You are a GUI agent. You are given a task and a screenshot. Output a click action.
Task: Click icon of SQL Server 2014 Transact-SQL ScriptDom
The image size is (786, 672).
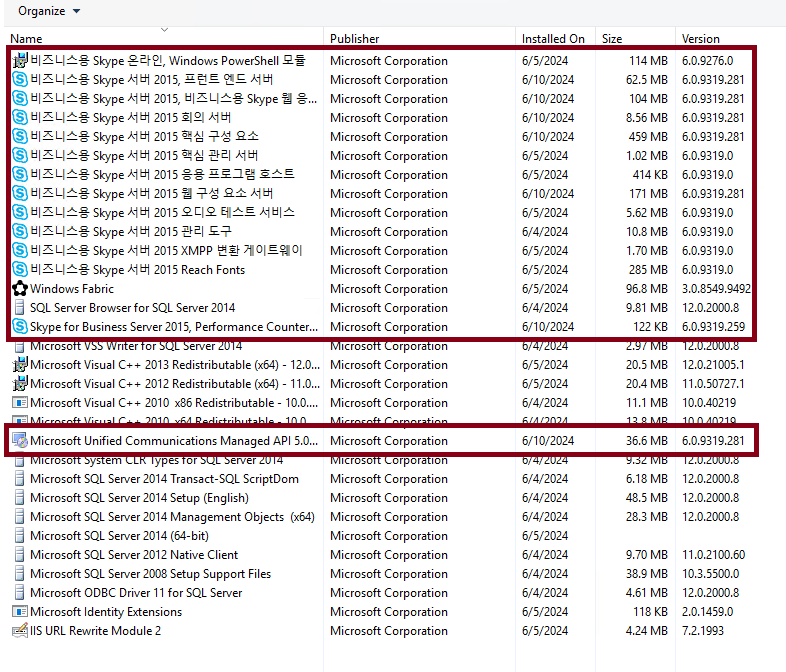point(20,479)
